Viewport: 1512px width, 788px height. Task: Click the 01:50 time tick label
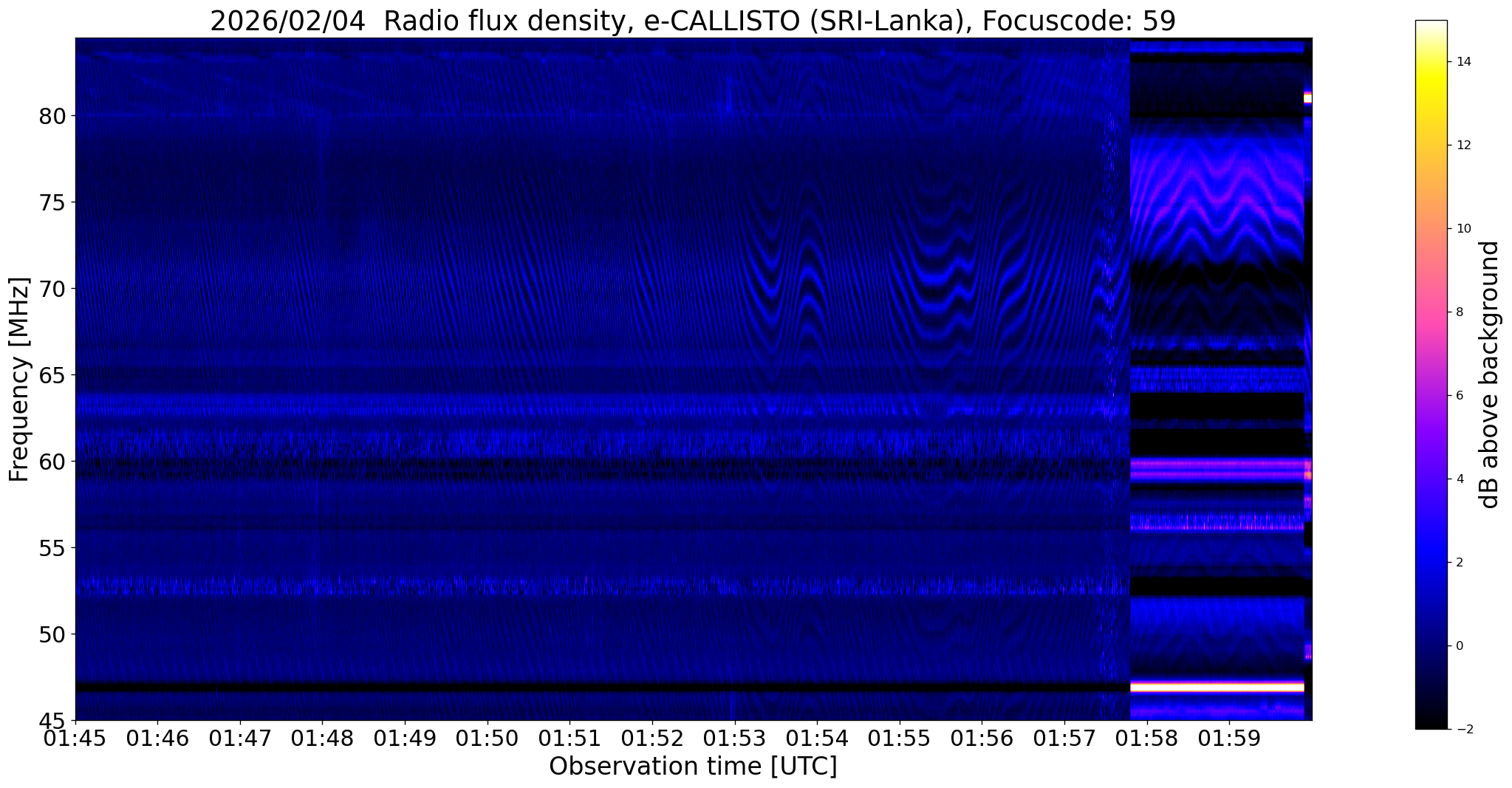coord(488,738)
